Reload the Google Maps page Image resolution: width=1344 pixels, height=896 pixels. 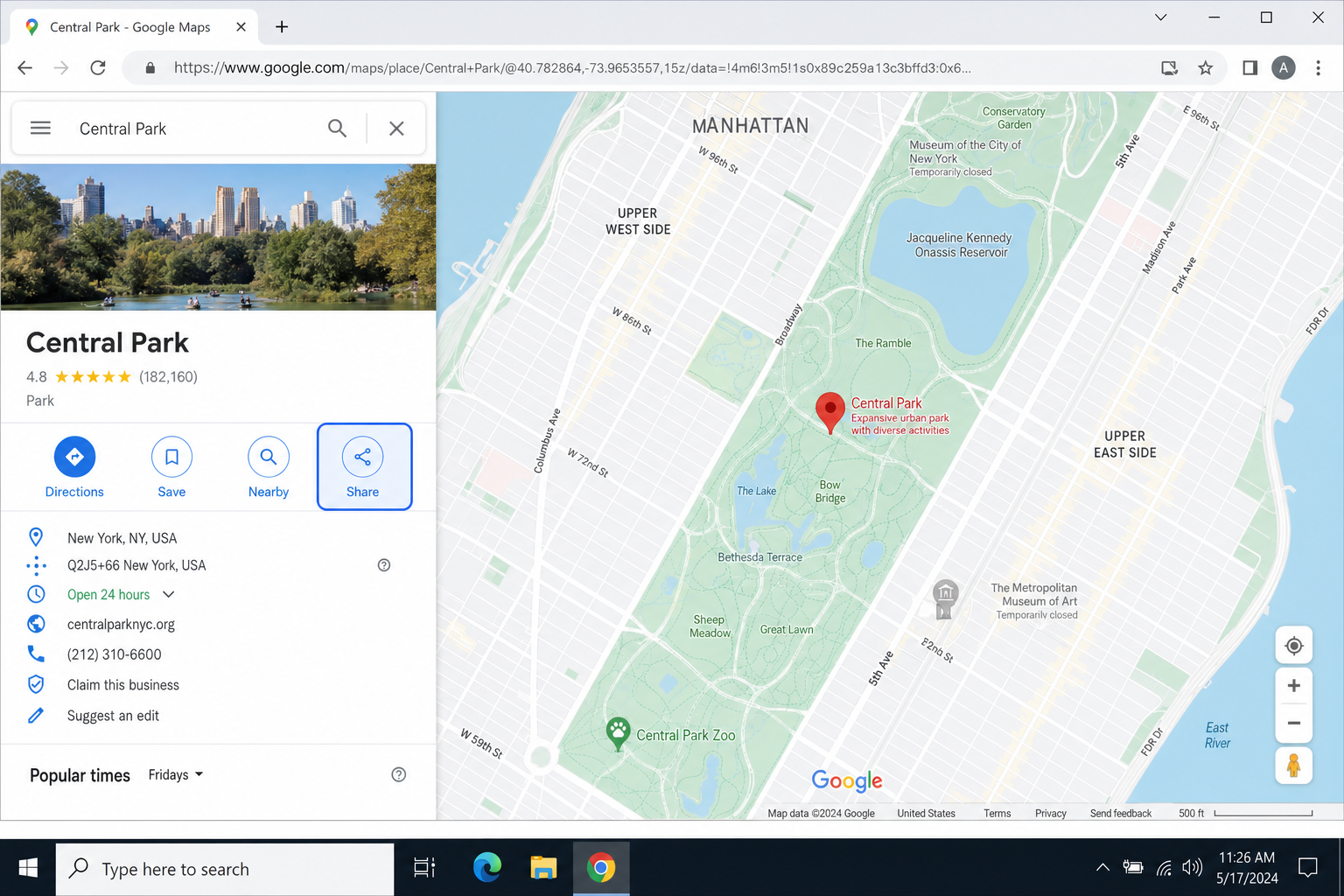pos(98,67)
